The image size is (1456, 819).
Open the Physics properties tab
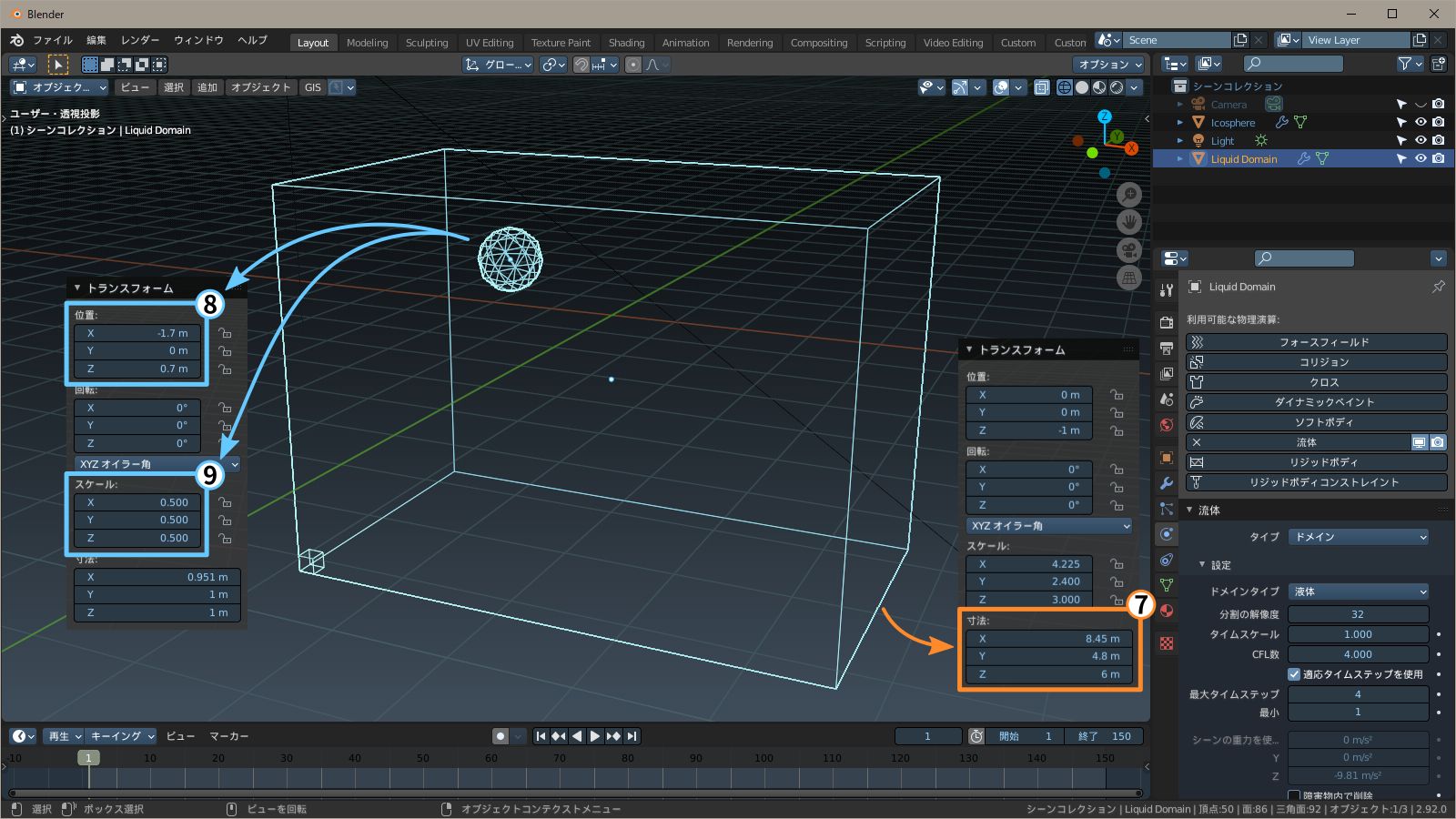tap(1167, 534)
